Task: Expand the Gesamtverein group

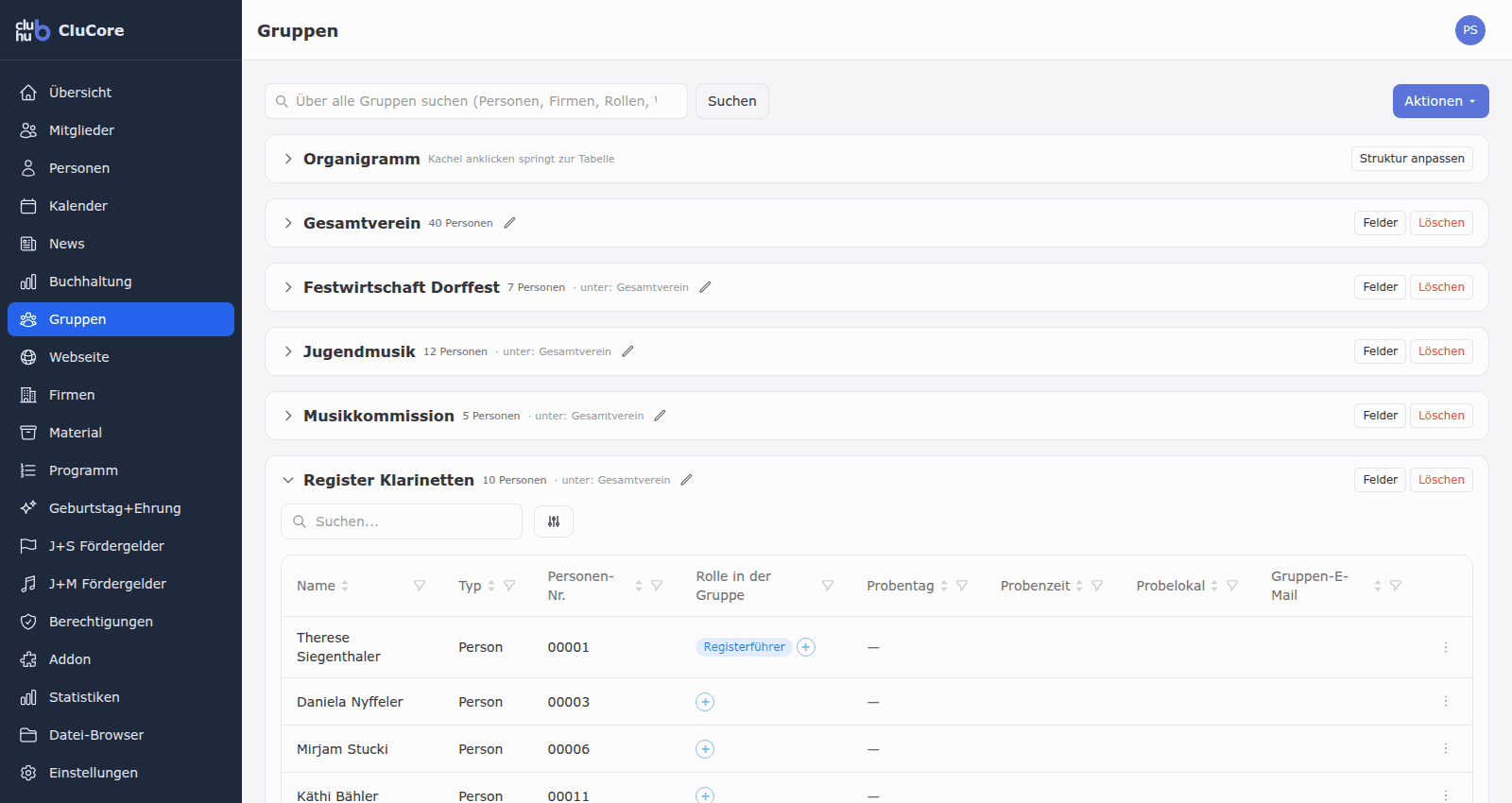Action: (288, 223)
